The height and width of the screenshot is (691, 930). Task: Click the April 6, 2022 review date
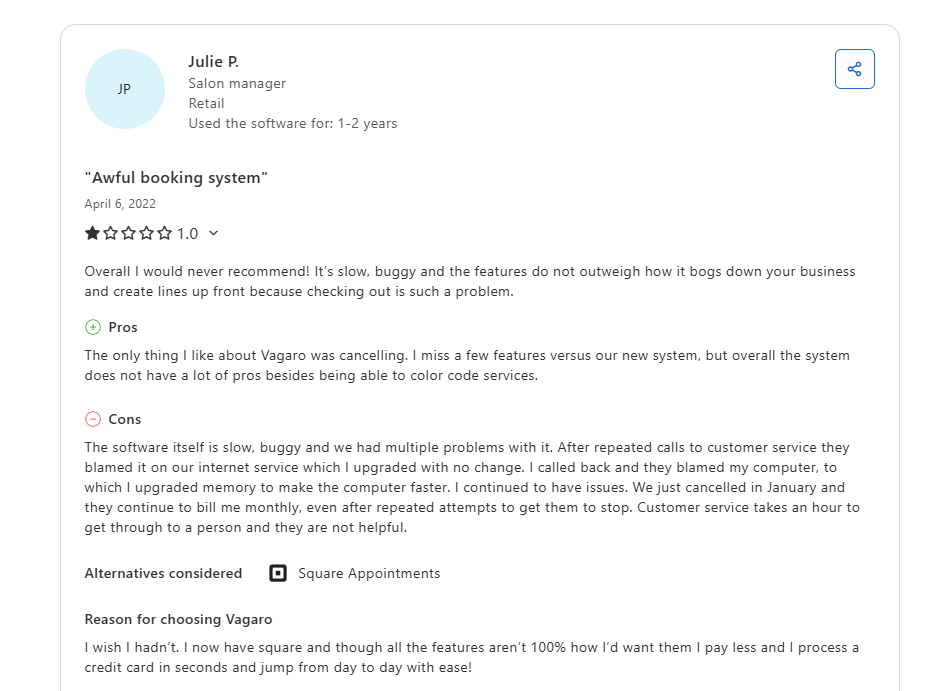point(120,204)
